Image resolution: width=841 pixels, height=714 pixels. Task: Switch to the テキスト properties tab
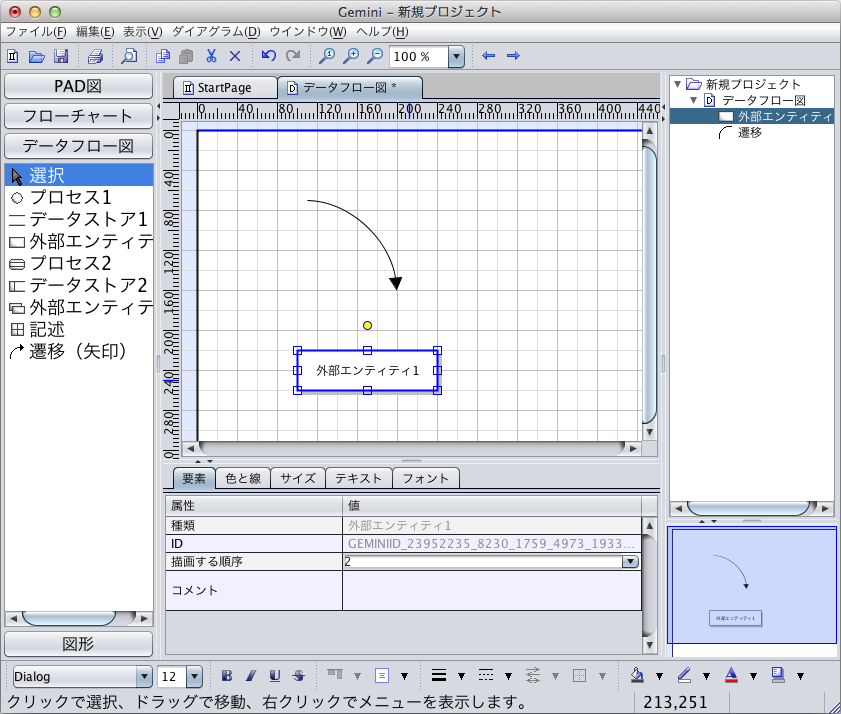(358, 479)
